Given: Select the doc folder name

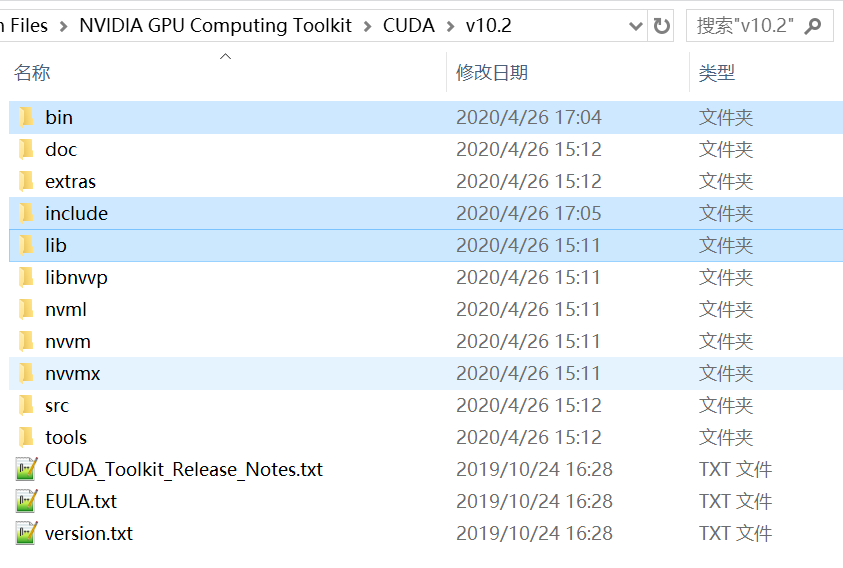Looking at the screenshot, I should pyautogui.click(x=61, y=150).
